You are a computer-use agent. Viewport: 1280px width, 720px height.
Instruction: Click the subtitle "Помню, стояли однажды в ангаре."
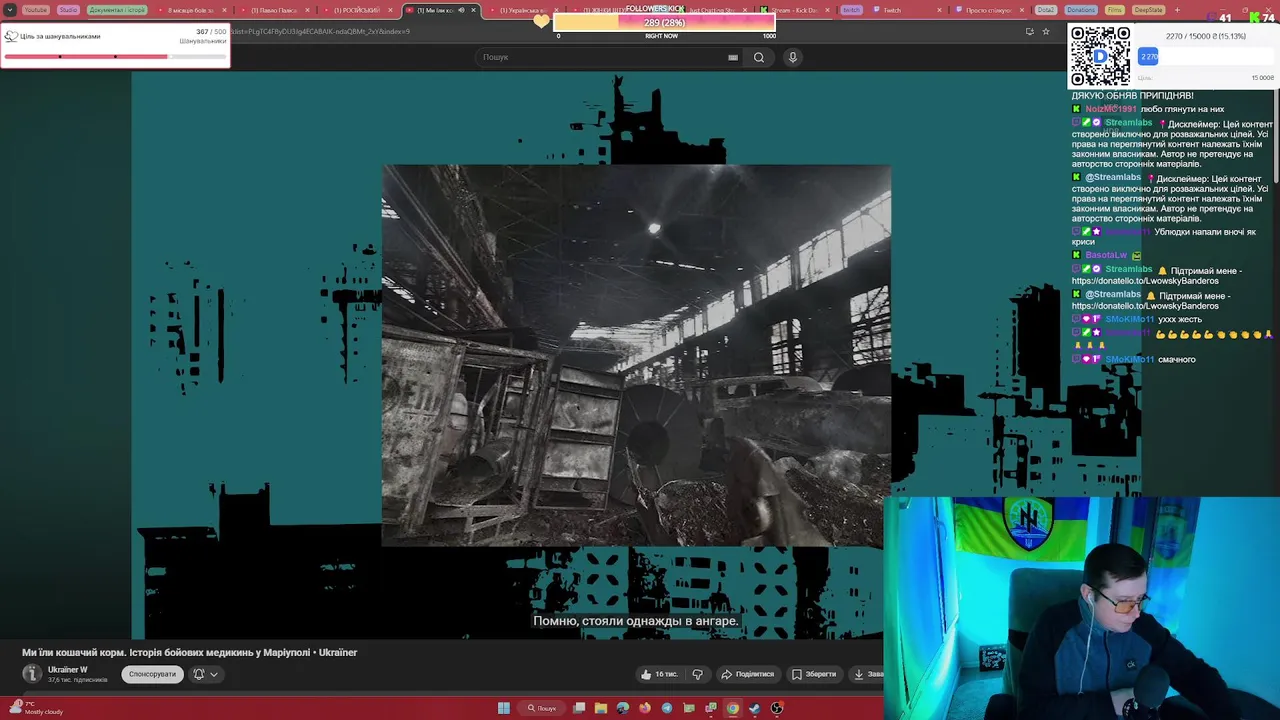(x=636, y=621)
